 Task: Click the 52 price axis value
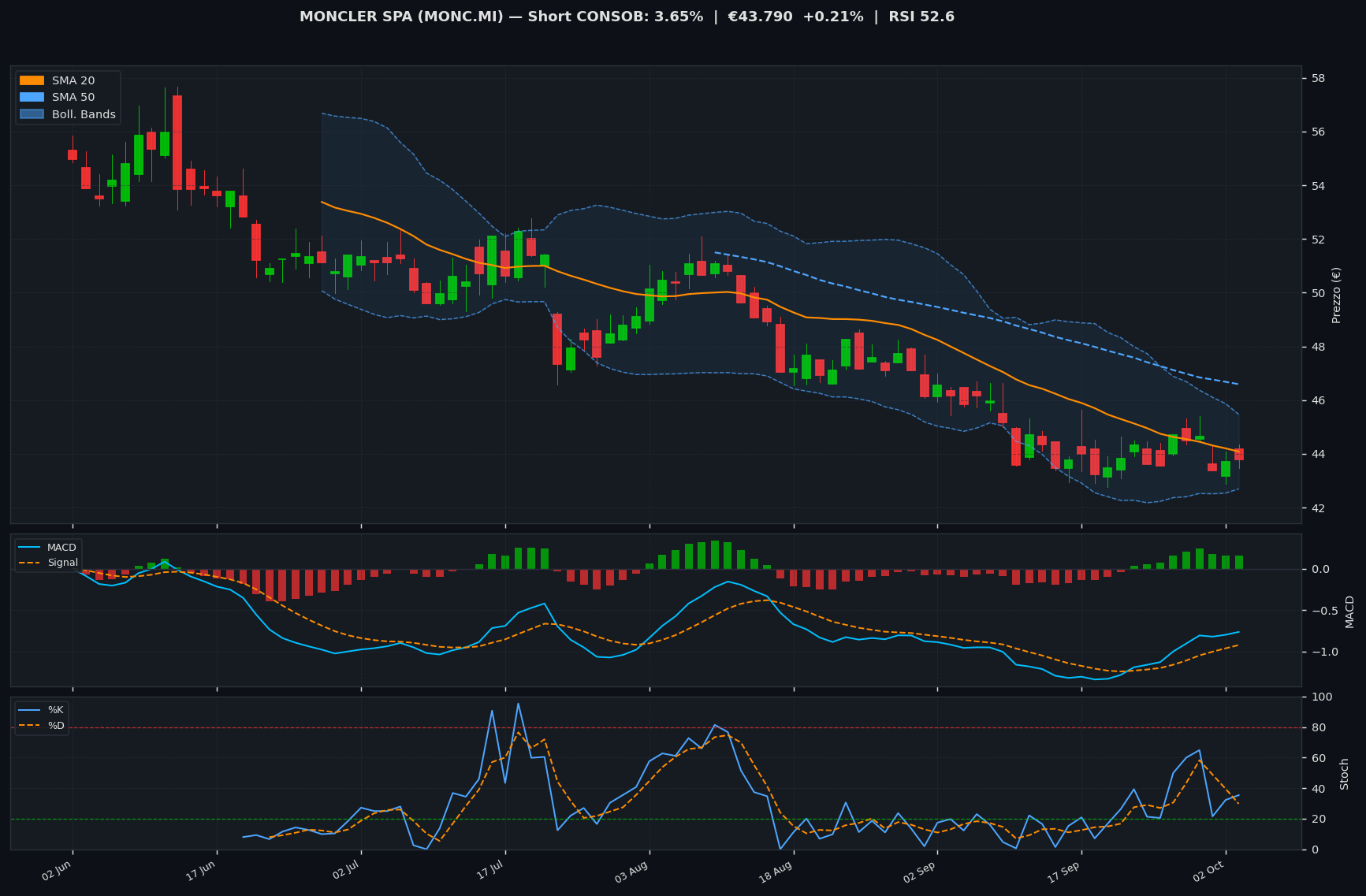(x=1318, y=240)
